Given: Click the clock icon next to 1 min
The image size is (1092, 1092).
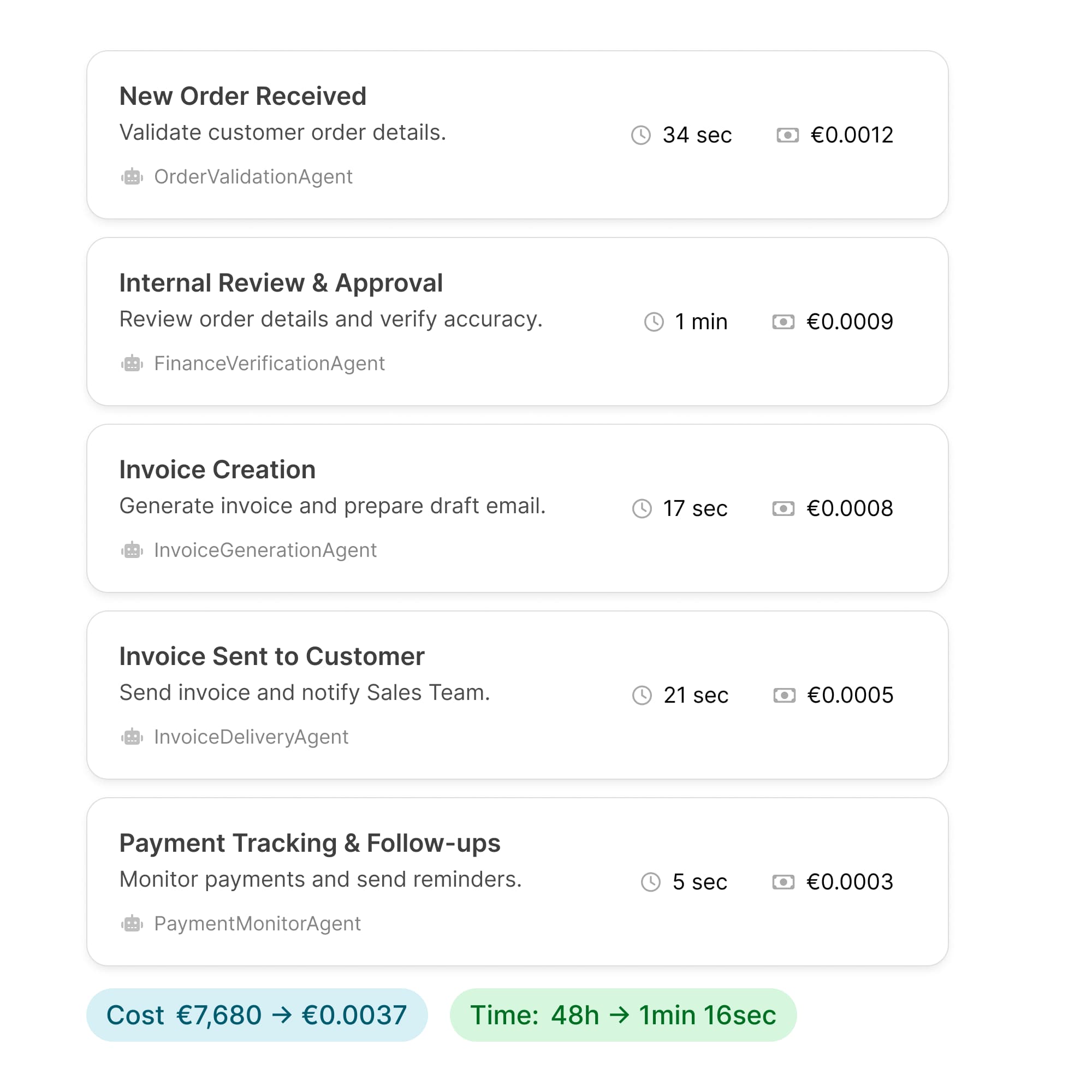Looking at the screenshot, I should (654, 322).
